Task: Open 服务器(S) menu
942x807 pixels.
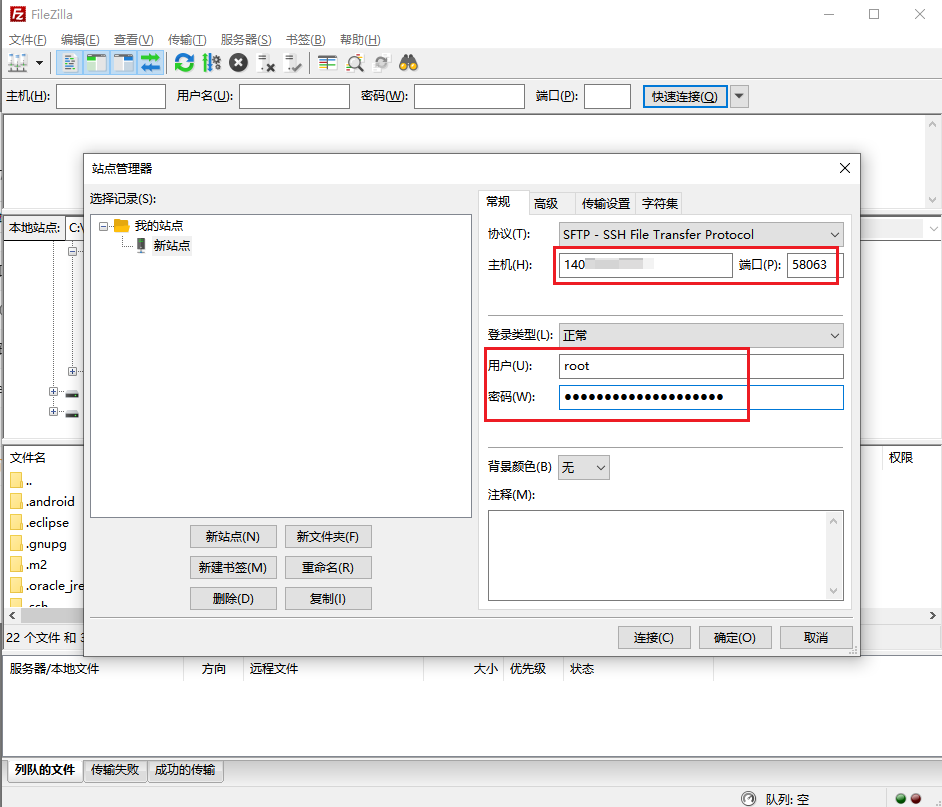Action: pyautogui.click(x=246, y=40)
